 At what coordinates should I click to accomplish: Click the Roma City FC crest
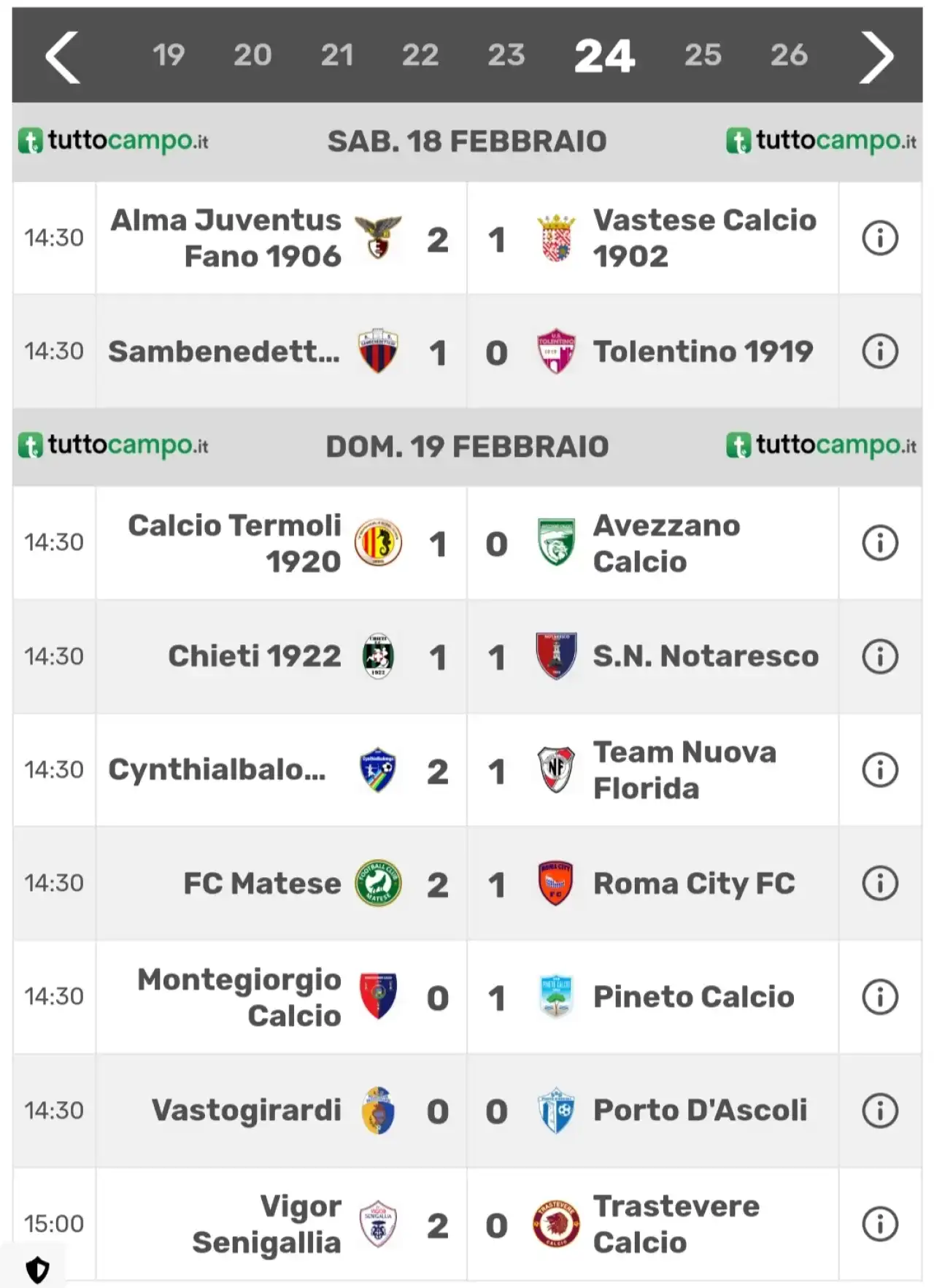click(x=555, y=883)
